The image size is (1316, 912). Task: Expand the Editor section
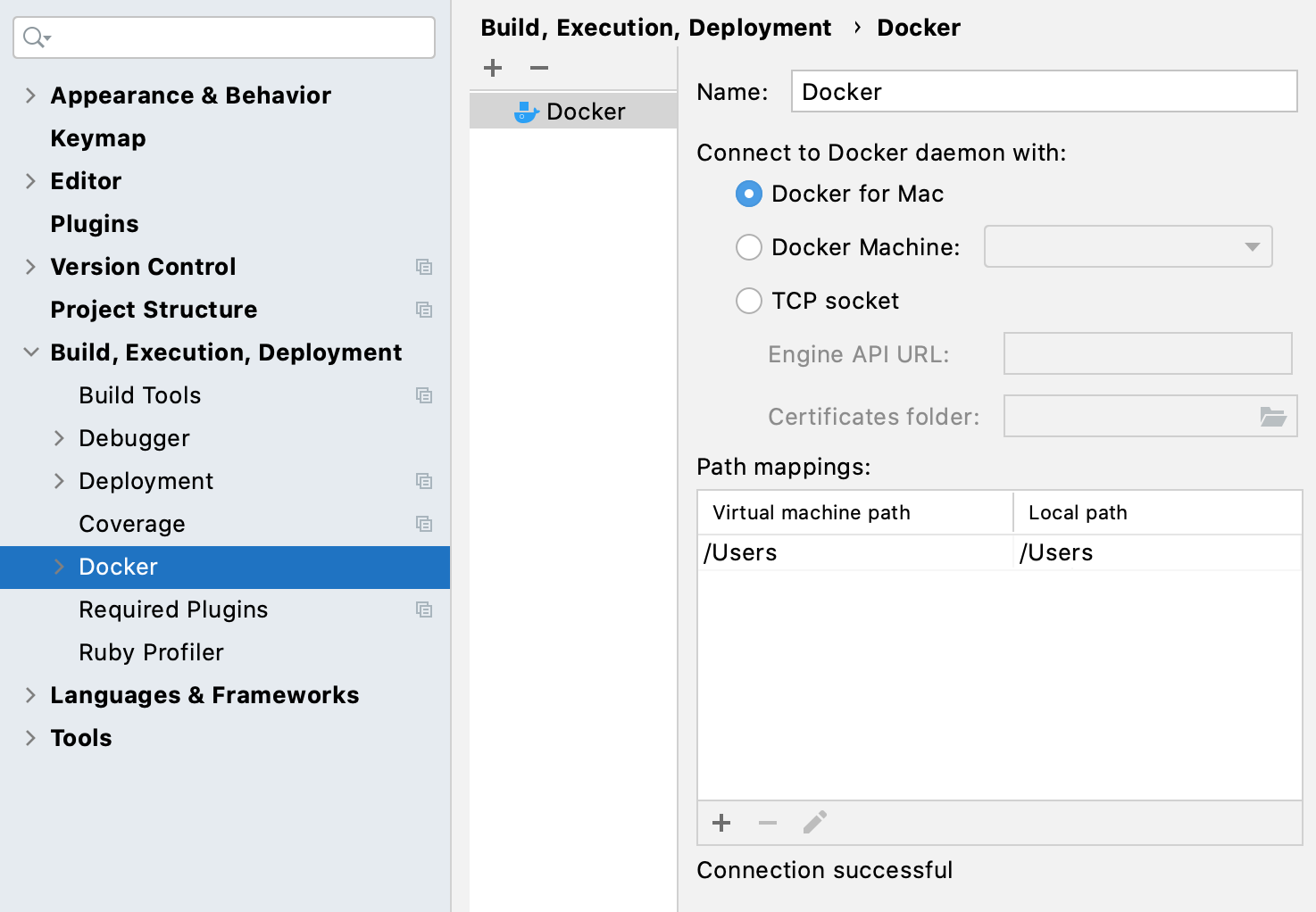point(30,181)
